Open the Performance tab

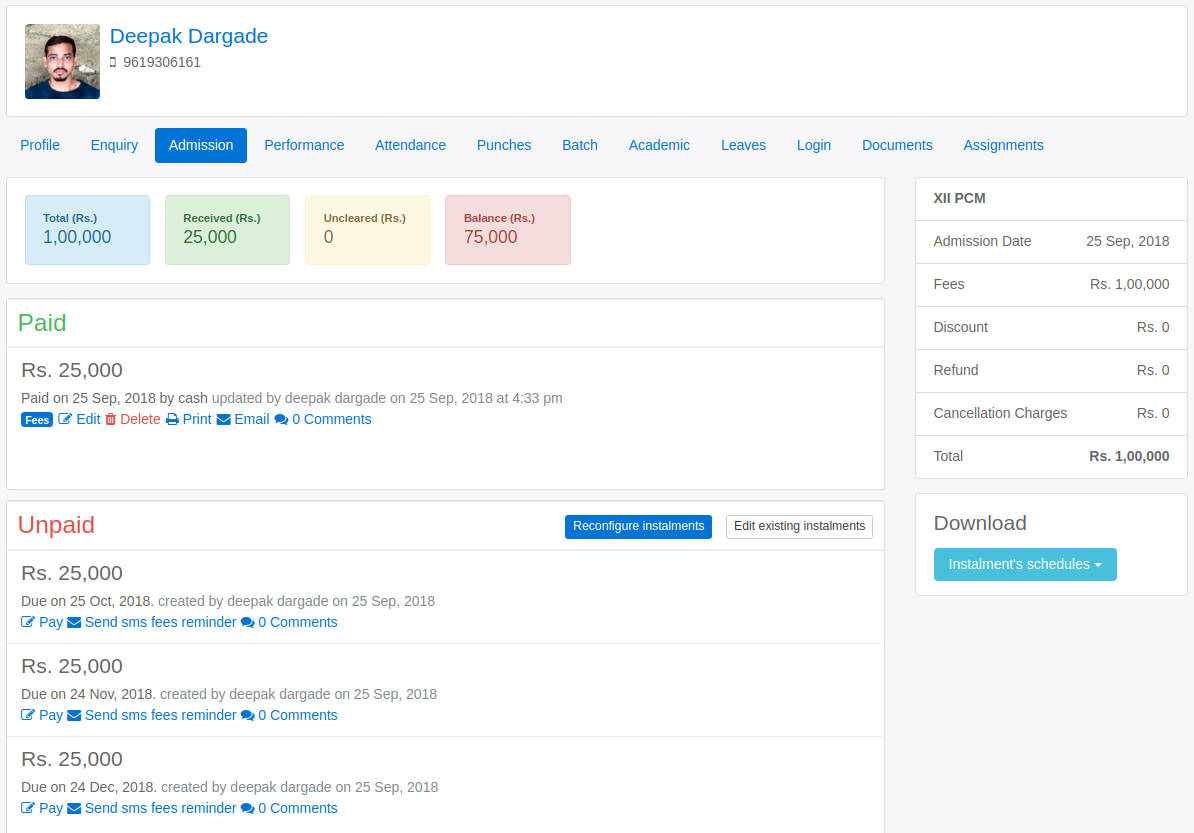(304, 145)
